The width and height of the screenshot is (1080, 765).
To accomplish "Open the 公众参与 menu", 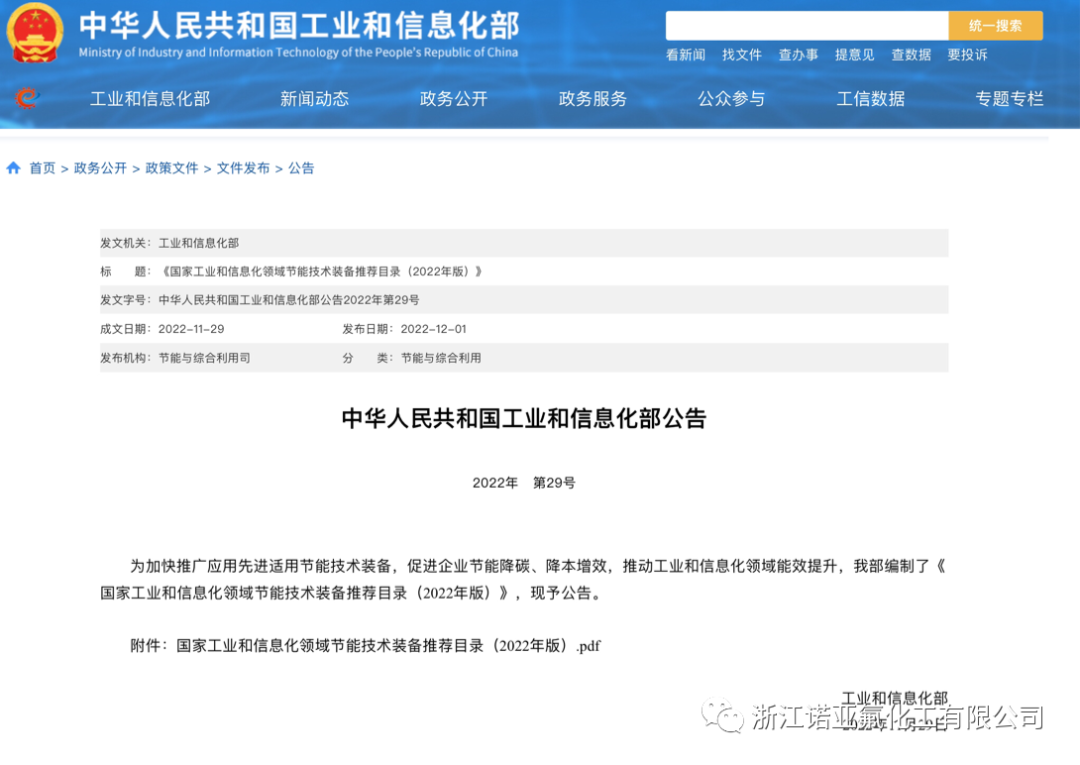I will [x=731, y=99].
